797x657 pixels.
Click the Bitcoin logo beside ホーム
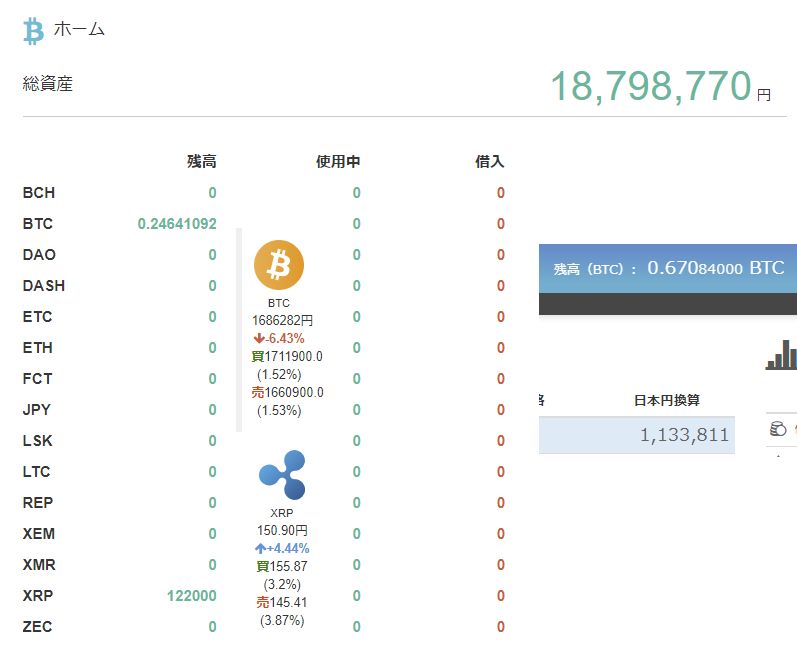34,31
